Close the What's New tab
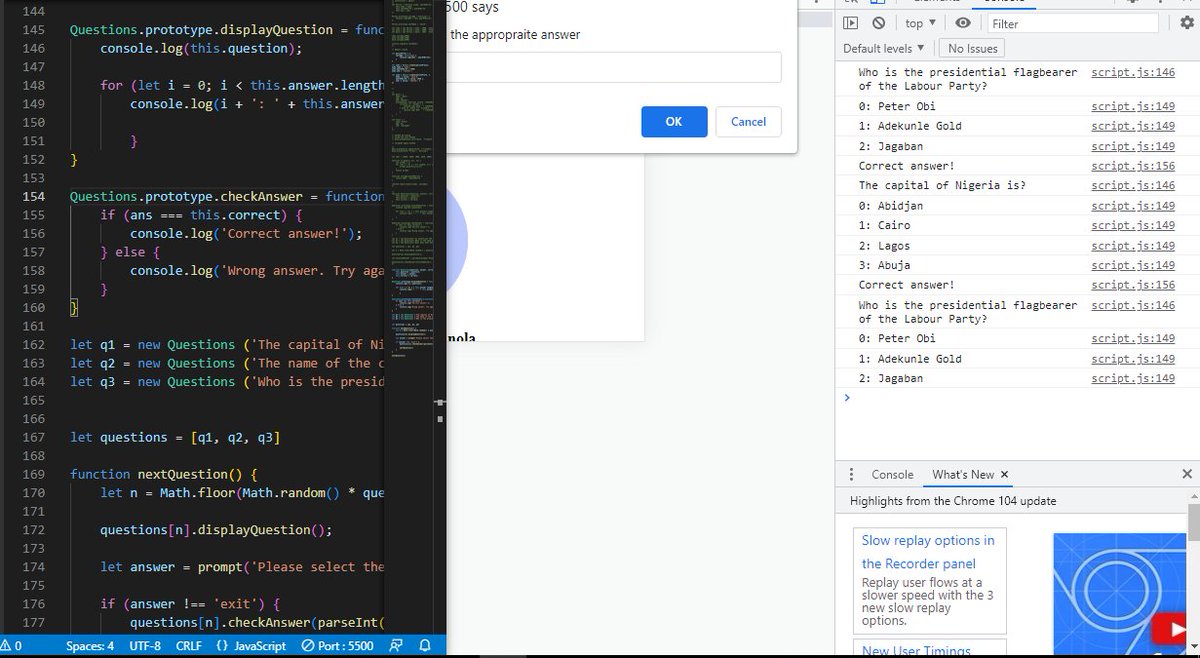 (1004, 474)
